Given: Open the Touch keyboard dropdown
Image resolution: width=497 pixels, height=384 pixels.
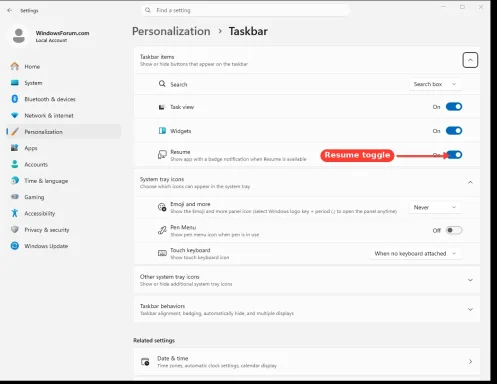Looking at the screenshot, I should click(416, 254).
